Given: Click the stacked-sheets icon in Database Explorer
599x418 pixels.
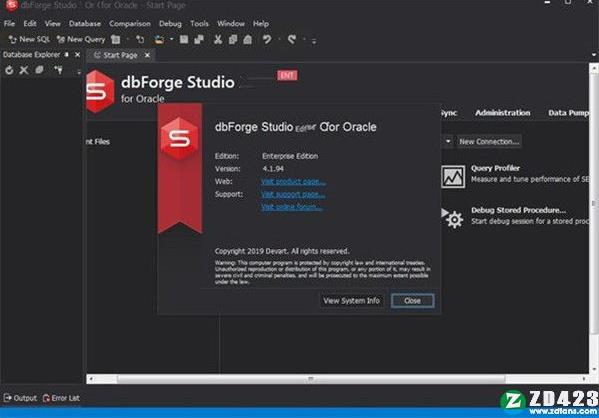Looking at the screenshot, I should 39,70.
